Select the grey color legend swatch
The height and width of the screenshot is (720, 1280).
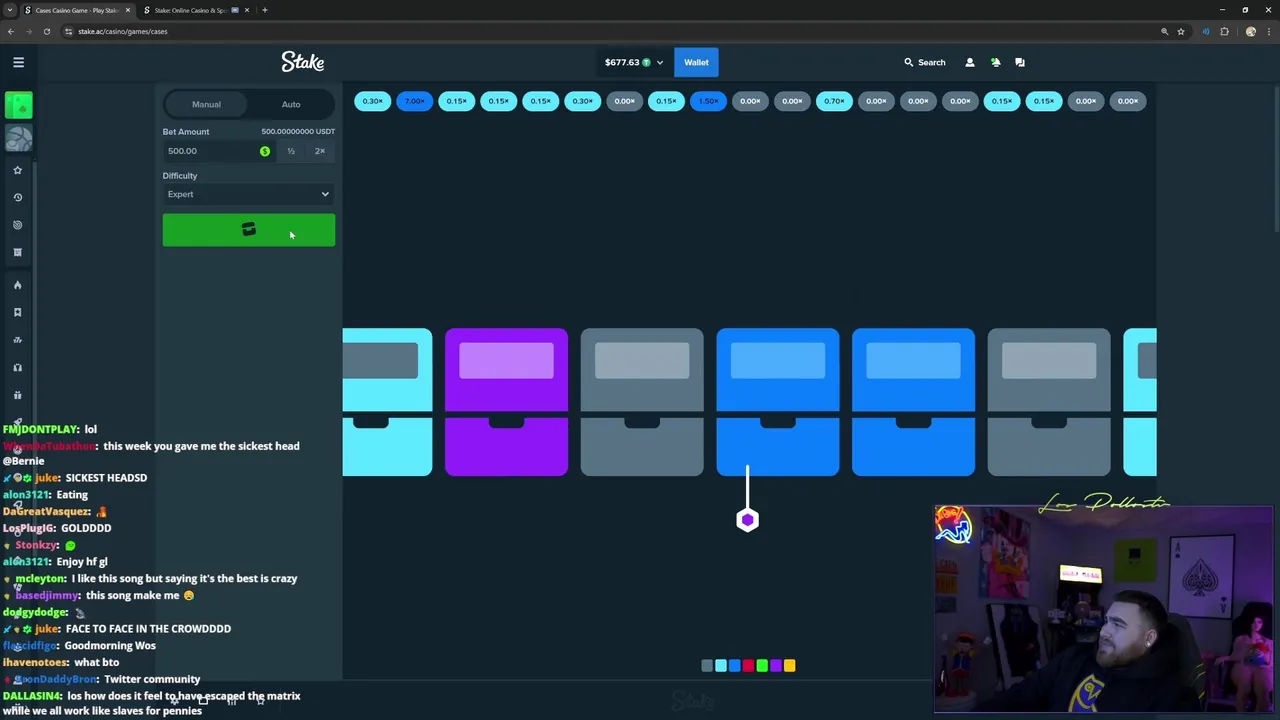click(707, 666)
